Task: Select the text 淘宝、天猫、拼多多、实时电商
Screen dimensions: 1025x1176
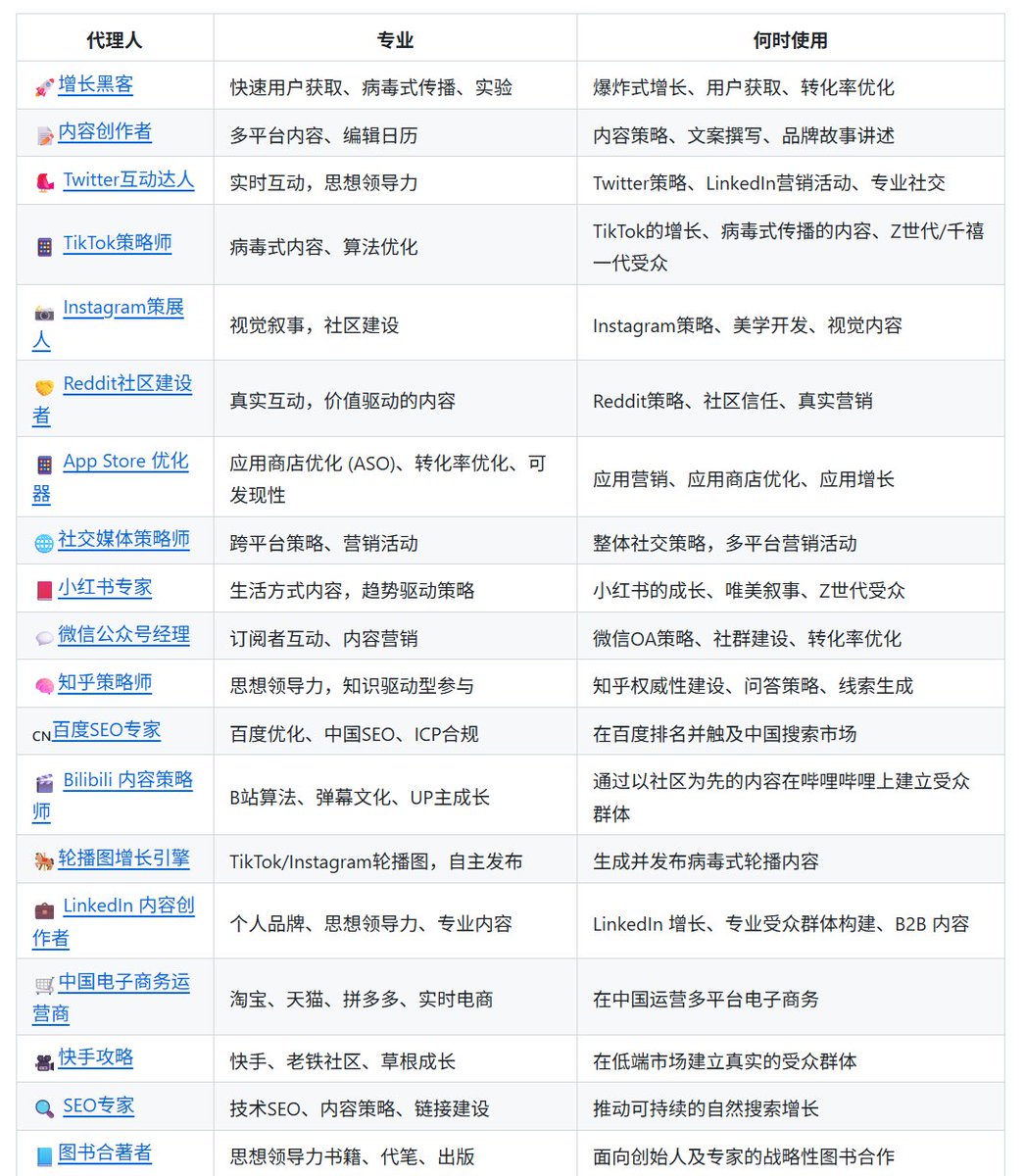Action: pos(362,1000)
